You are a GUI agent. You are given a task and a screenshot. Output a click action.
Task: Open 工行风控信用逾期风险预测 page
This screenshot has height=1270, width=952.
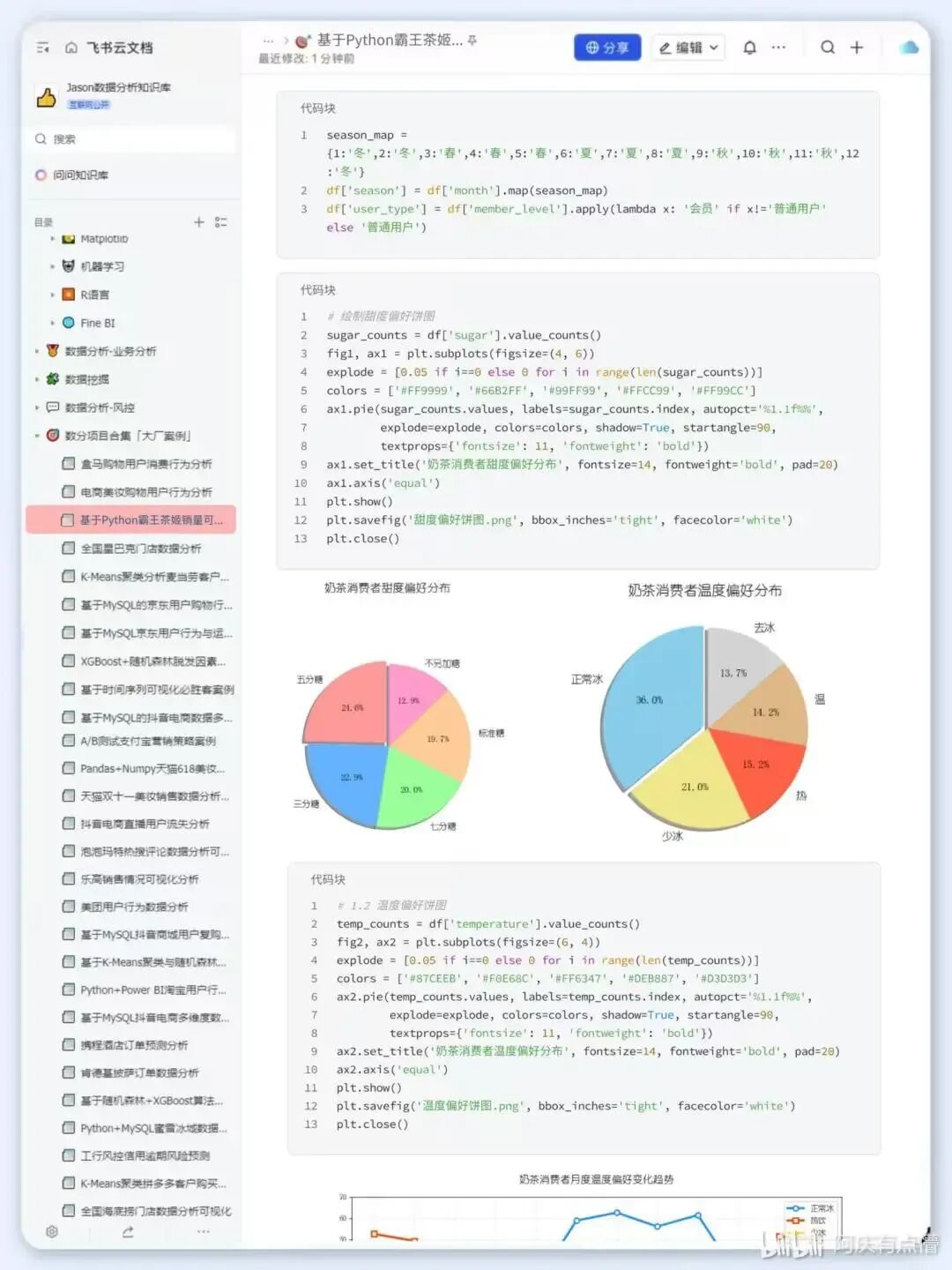pos(145,1155)
